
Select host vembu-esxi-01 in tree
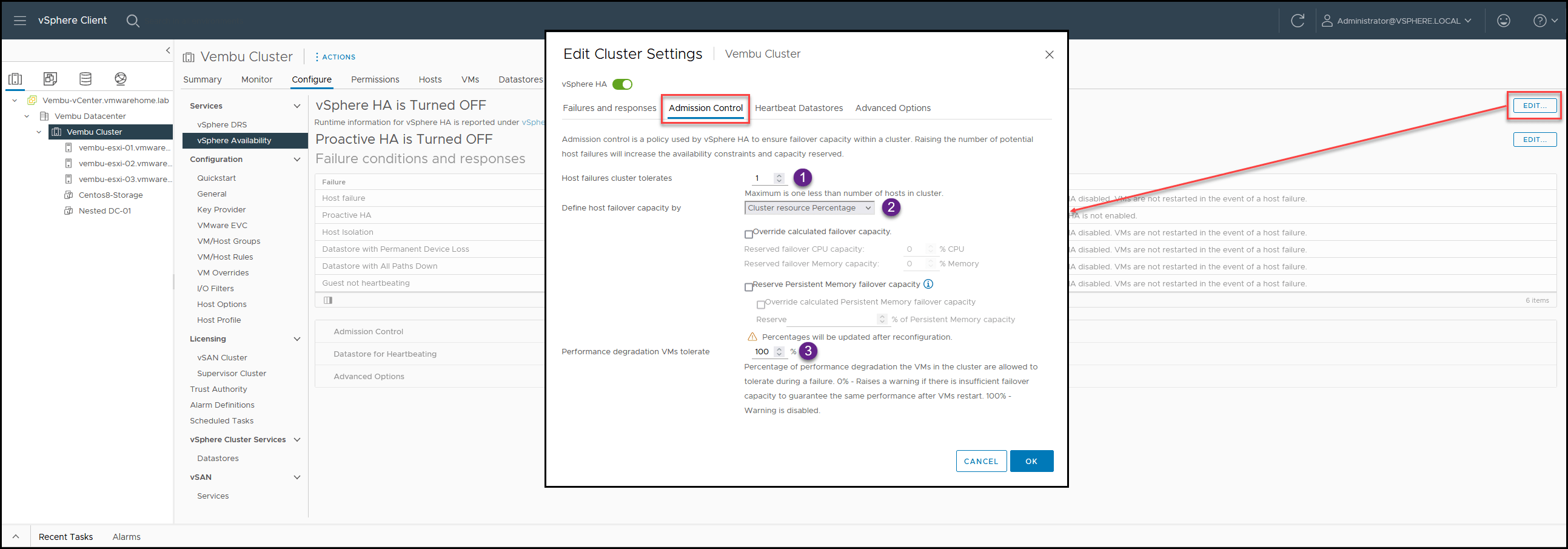coord(125,148)
